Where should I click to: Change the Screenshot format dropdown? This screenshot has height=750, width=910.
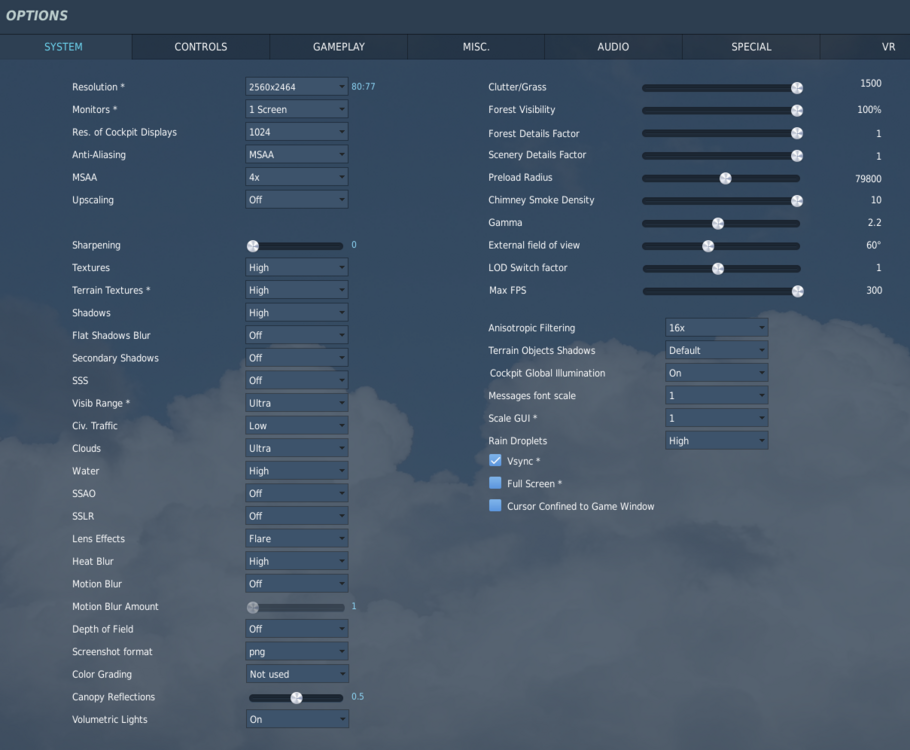tap(297, 652)
